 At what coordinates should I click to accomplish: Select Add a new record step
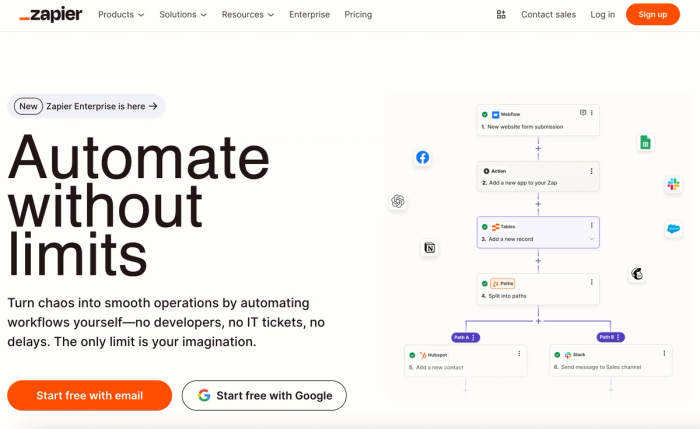[x=538, y=233]
